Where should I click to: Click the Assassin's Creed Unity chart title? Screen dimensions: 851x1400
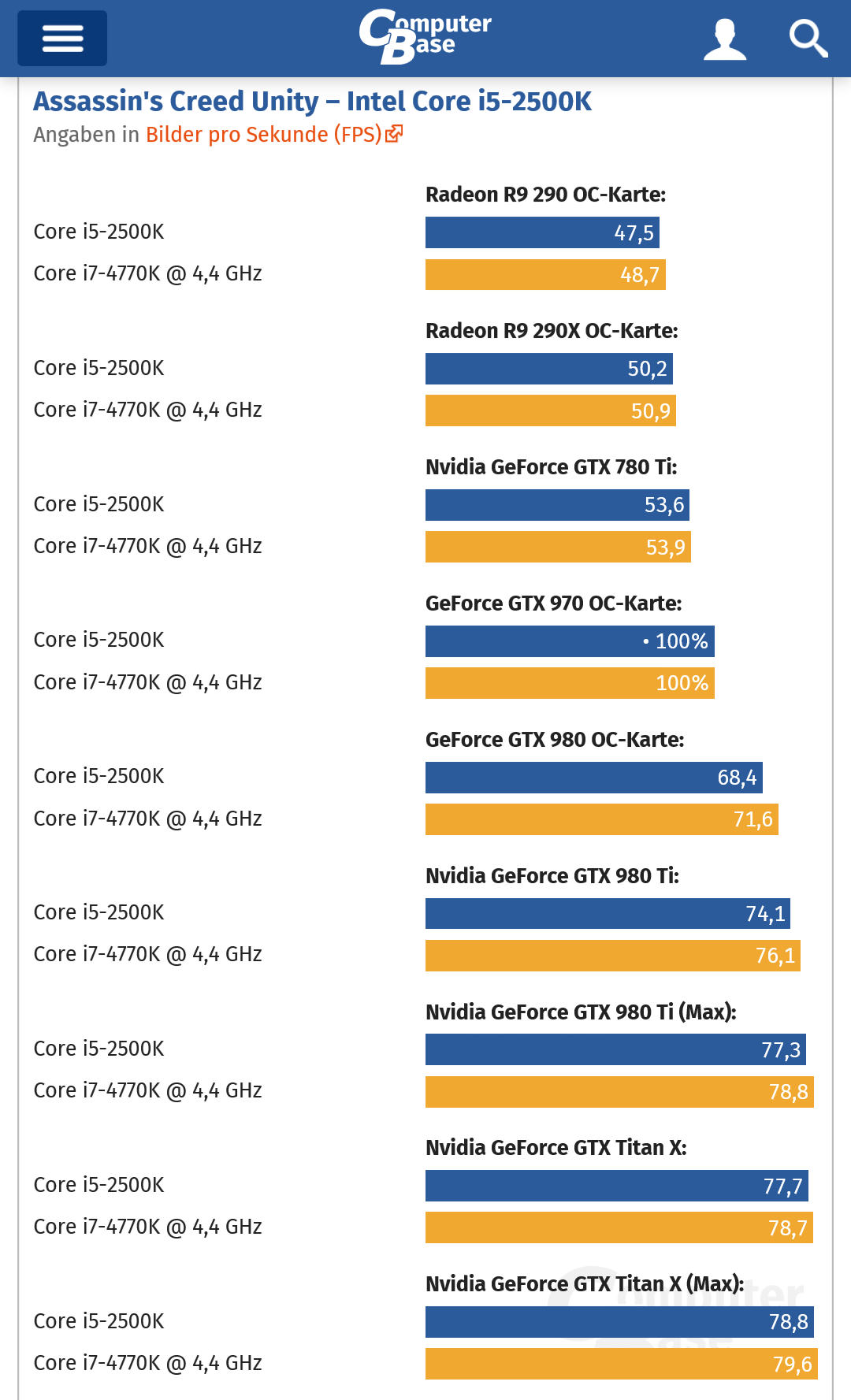[x=312, y=102]
